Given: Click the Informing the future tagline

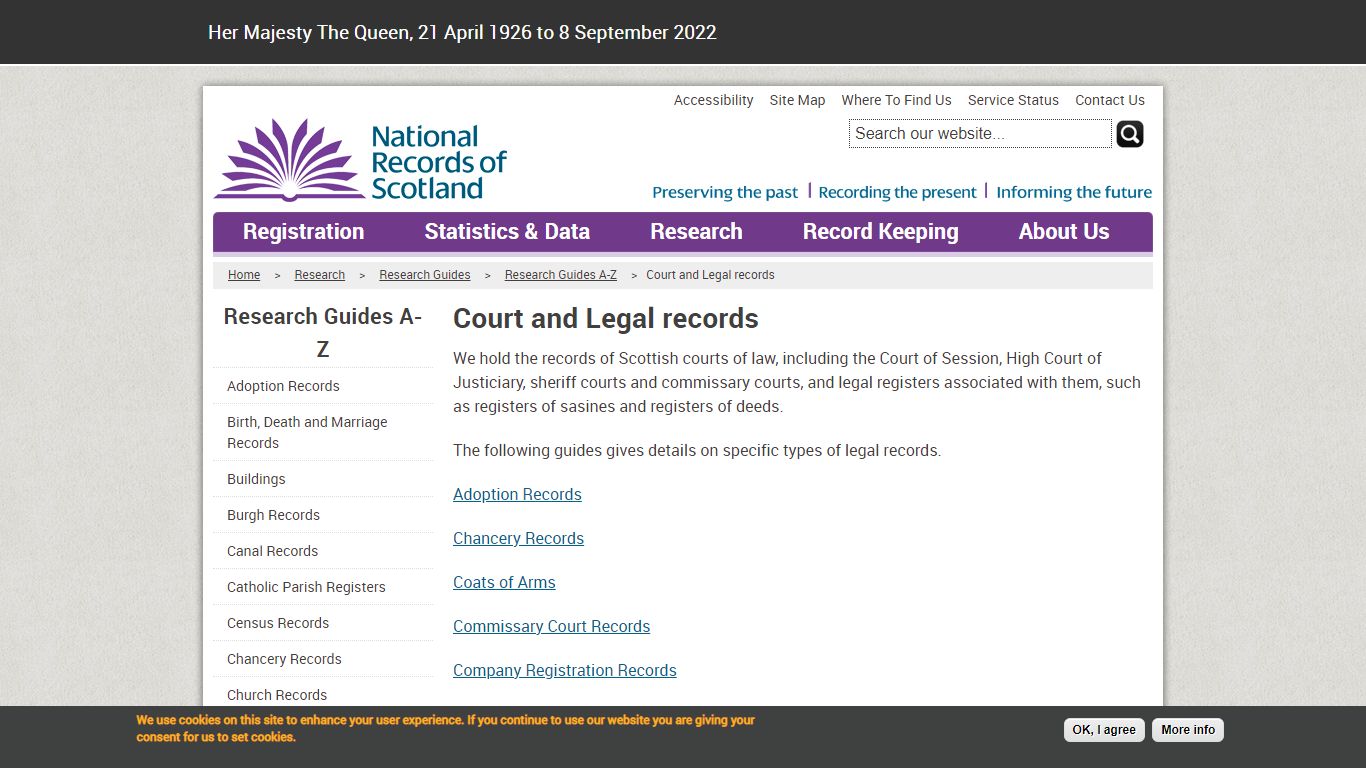Looking at the screenshot, I should (x=1074, y=192).
